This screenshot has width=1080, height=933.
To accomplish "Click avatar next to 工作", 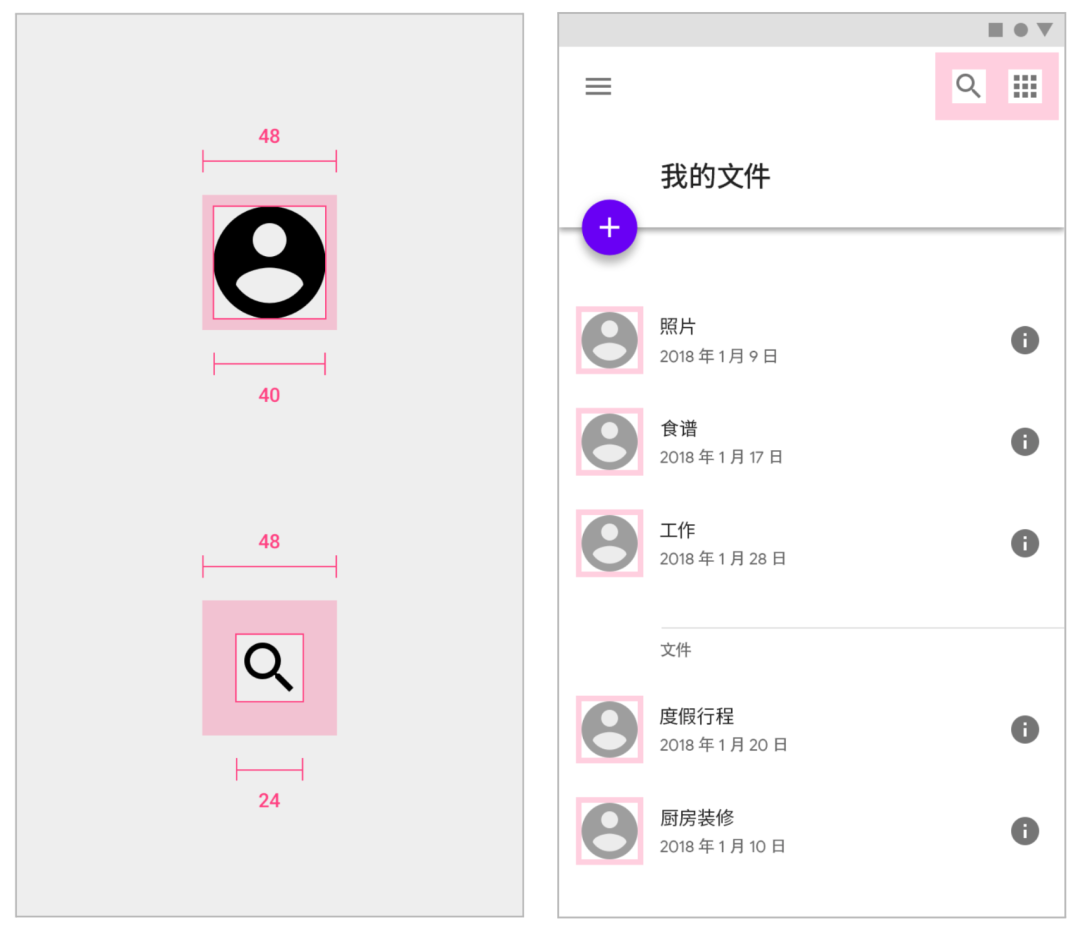I will pyautogui.click(x=610, y=543).
